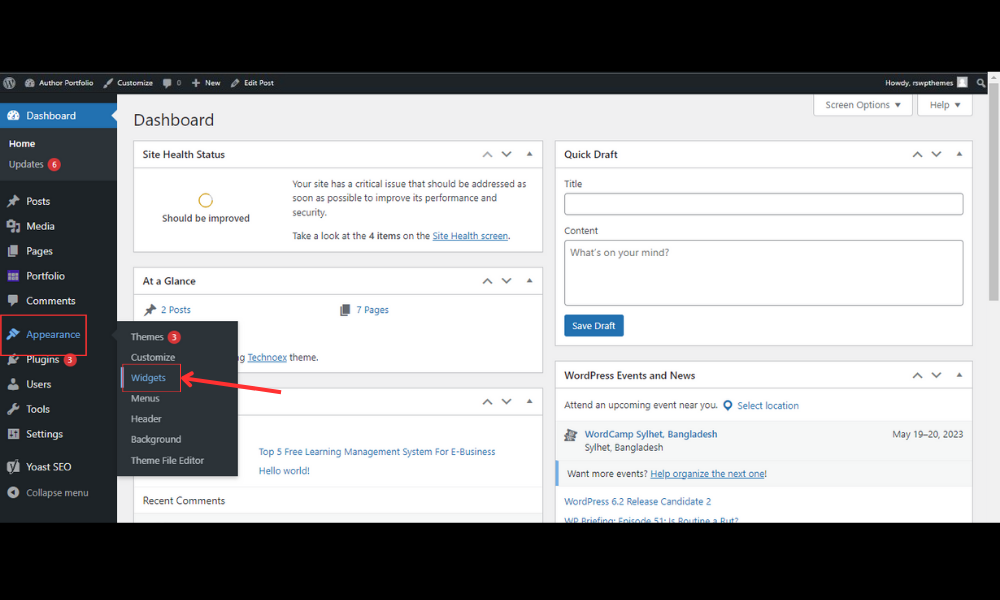This screenshot has height=600, width=1000.
Task: Click the Comments icon in sidebar
Action: click(x=13, y=300)
